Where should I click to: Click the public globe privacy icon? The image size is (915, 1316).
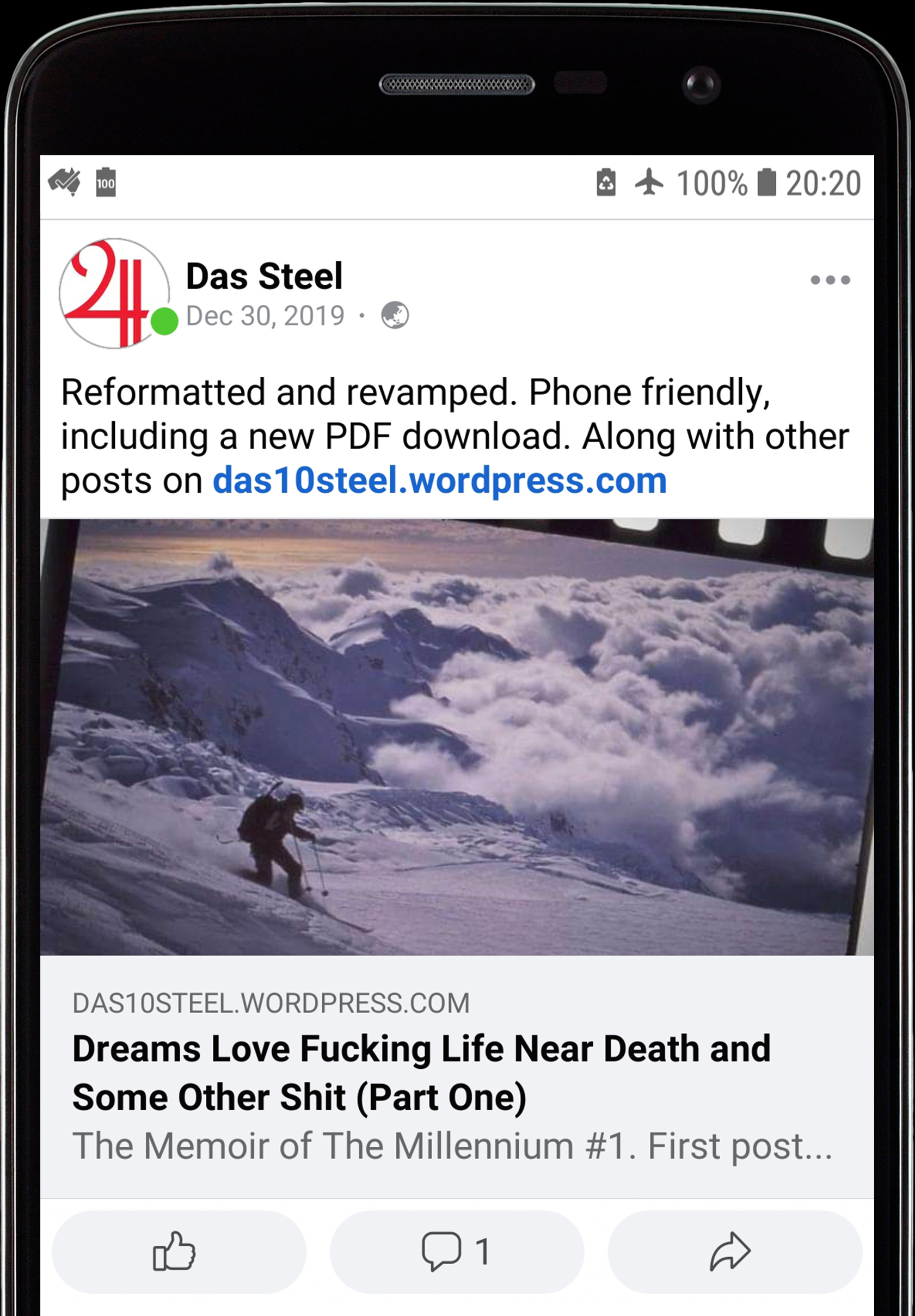(x=395, y=315)
